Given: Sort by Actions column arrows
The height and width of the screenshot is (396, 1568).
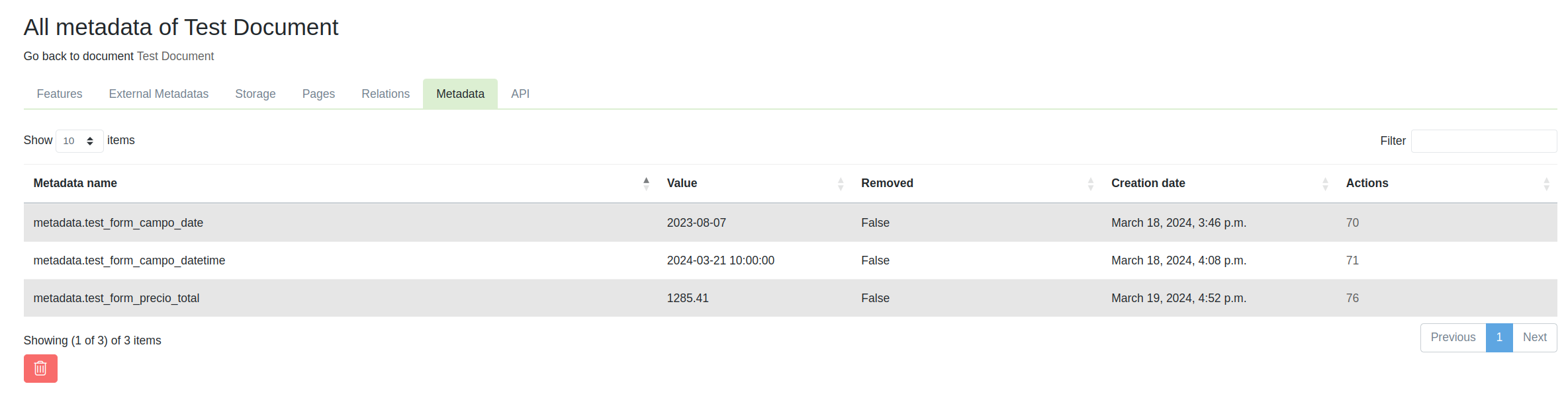Looking at the screenshot, I should [1546, 184].
